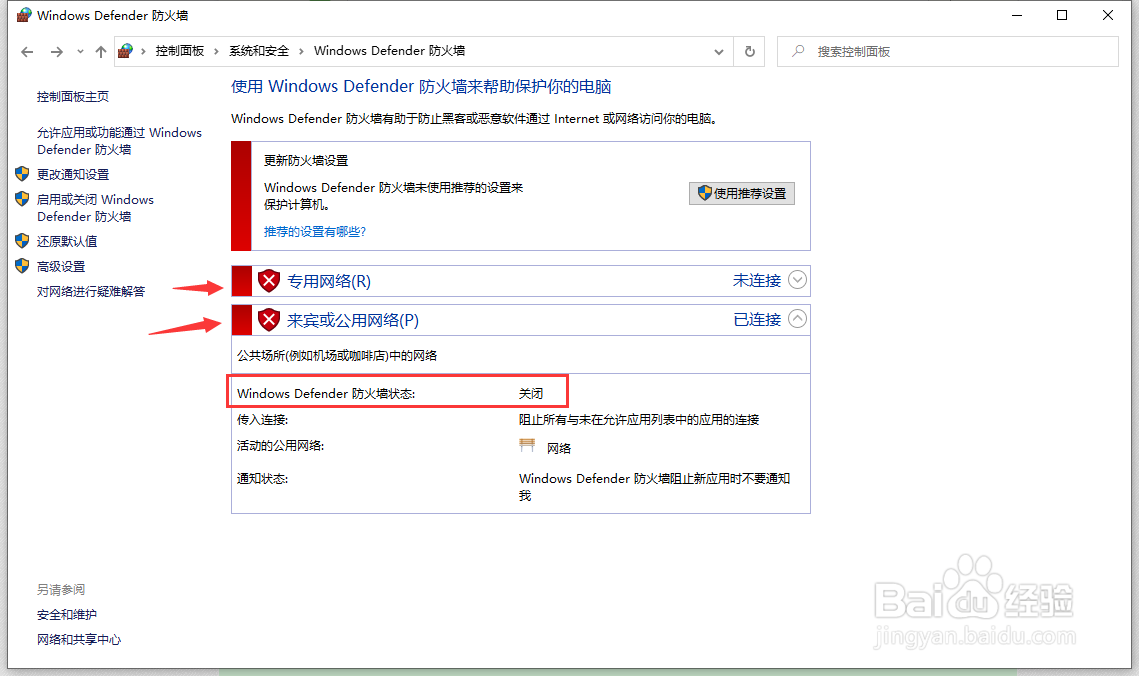Click the 搜索控制面板 search field
This screenshot has width=1139, height=676.
[948, 52]
